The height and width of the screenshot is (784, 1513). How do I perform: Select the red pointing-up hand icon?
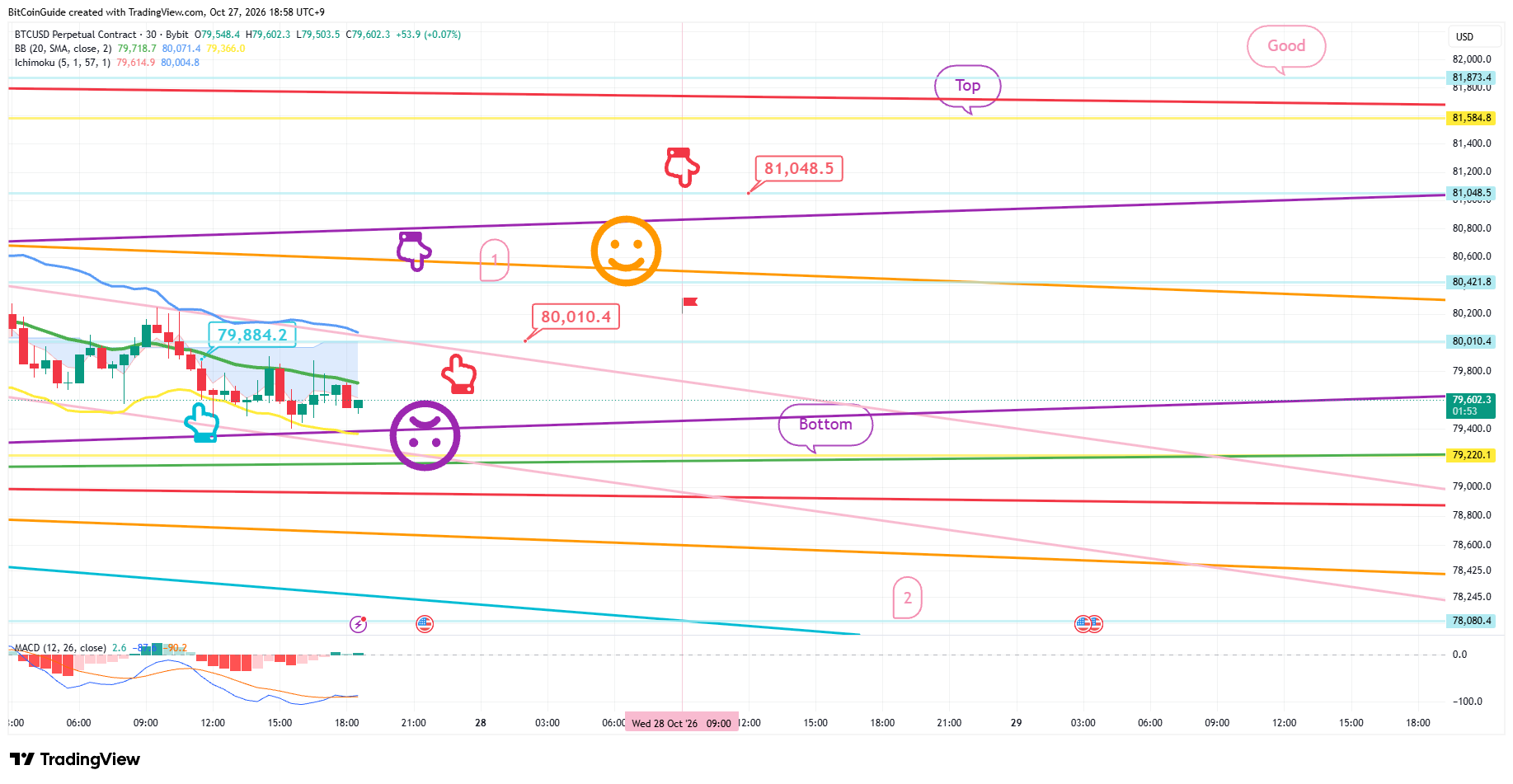tap(459, 373)
